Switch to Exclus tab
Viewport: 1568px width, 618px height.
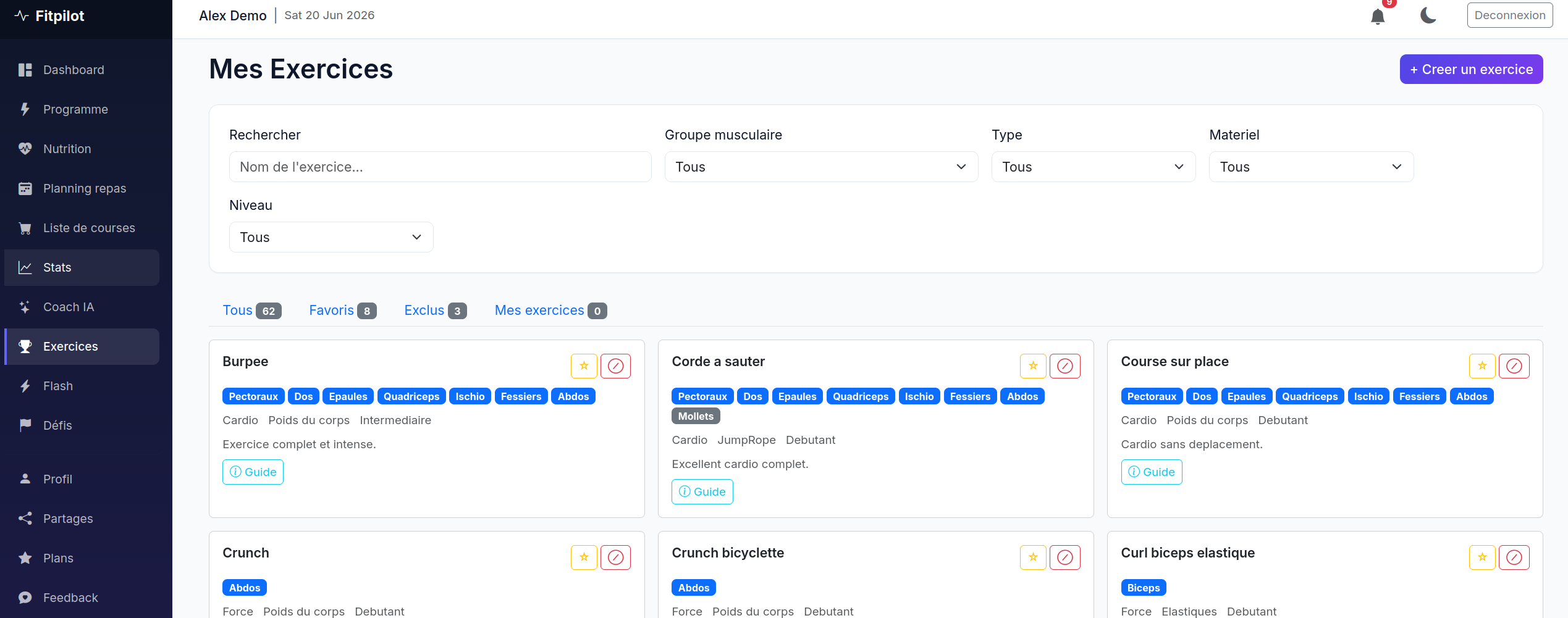436,311
